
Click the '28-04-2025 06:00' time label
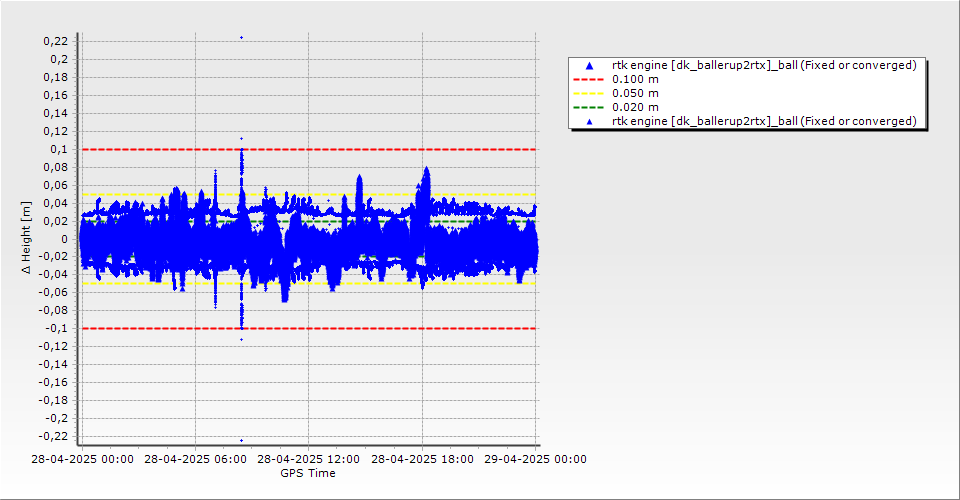coord(195,459)
